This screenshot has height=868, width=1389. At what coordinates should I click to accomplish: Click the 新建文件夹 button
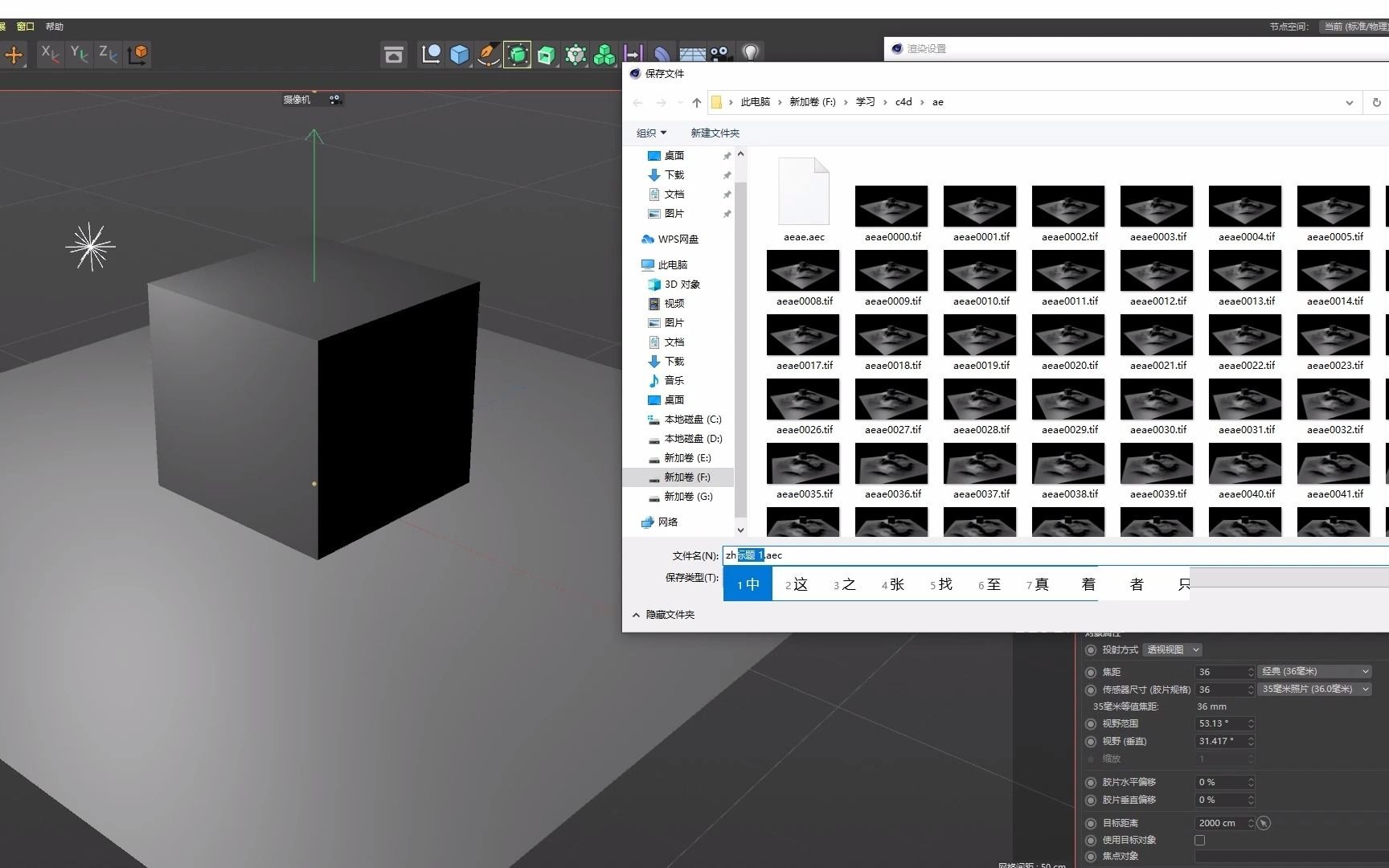tap(715, 133)
